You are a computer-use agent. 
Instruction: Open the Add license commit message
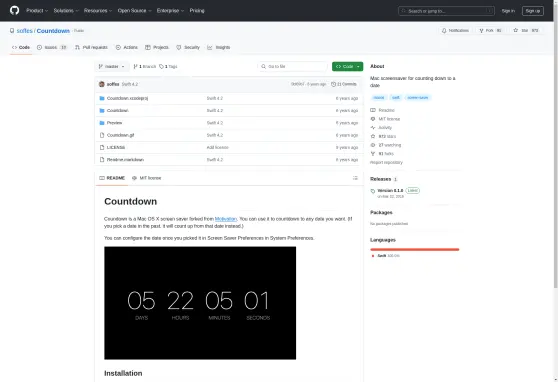(x=217, y=147)
